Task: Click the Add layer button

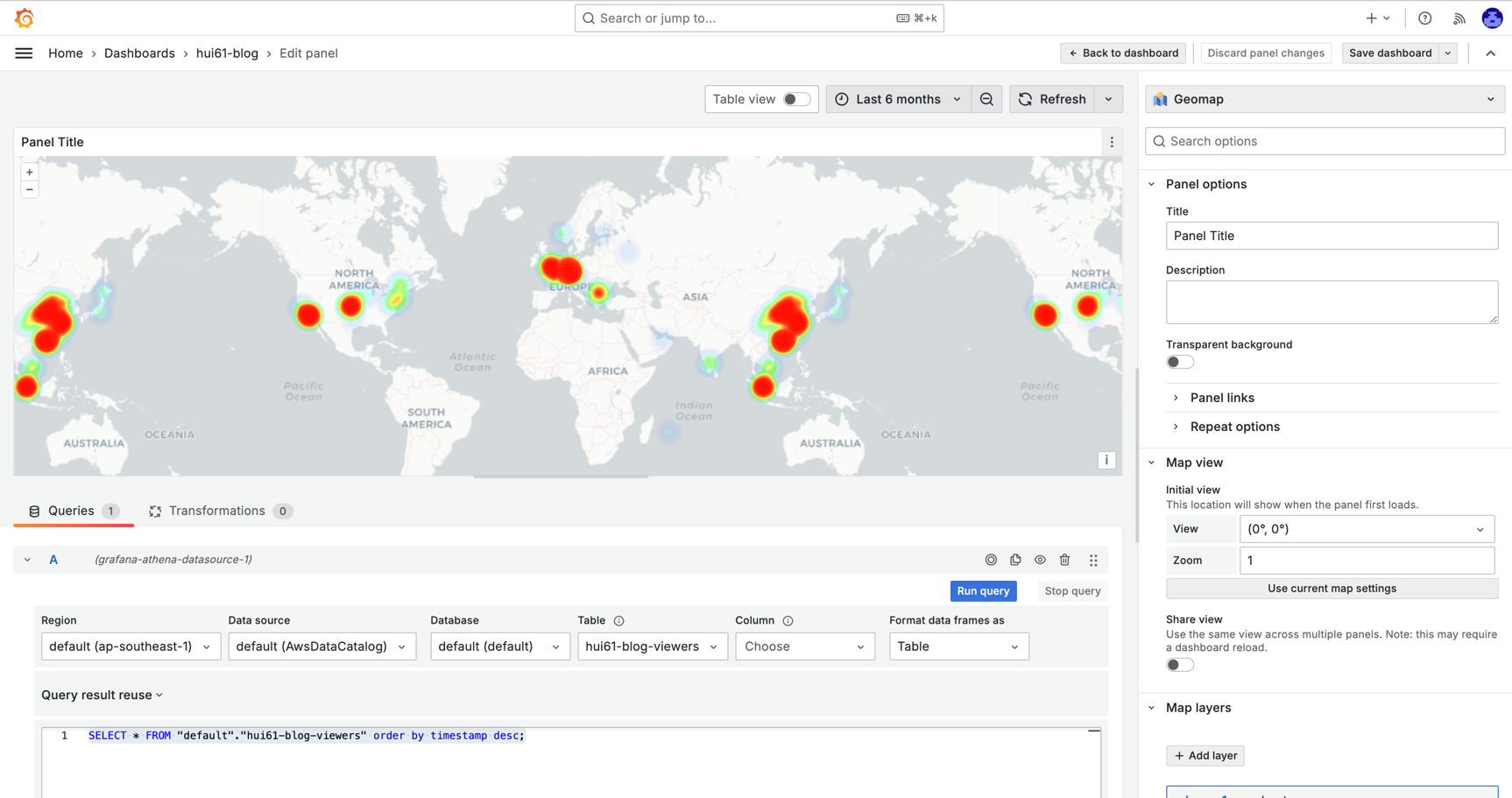Action: coord(1205,755)
